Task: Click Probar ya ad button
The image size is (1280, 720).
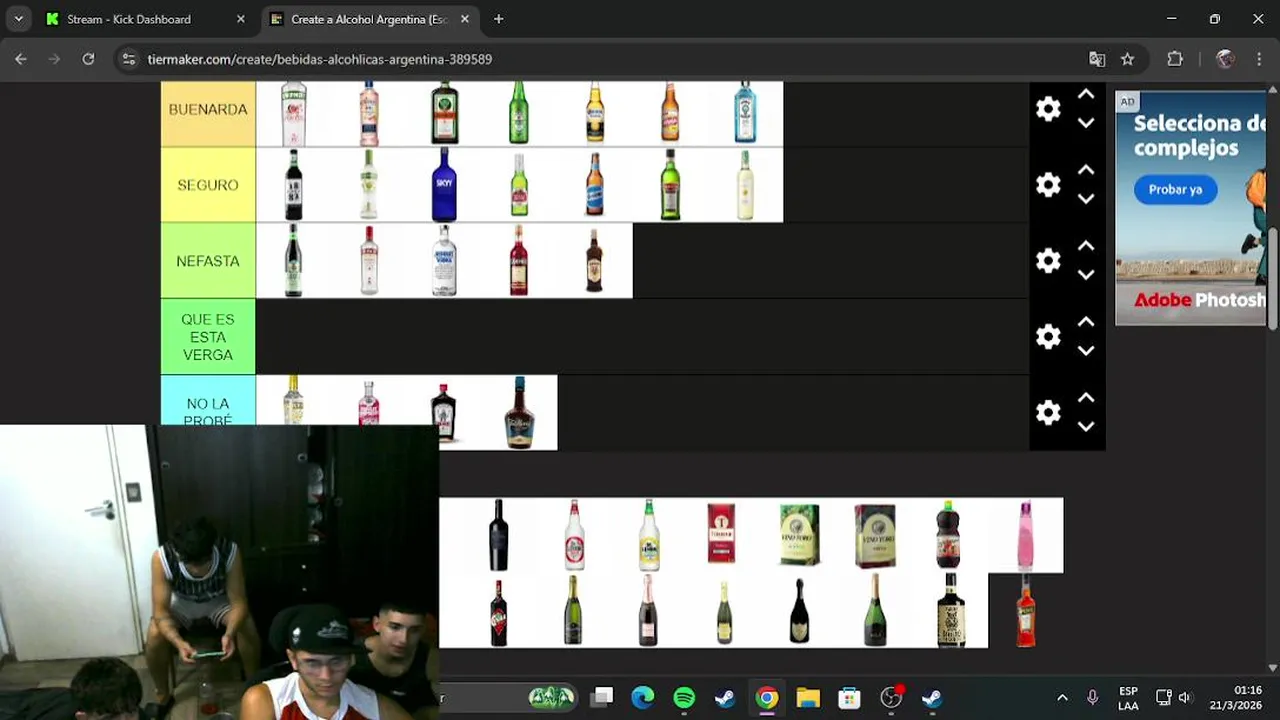Action: point(1175,189)
